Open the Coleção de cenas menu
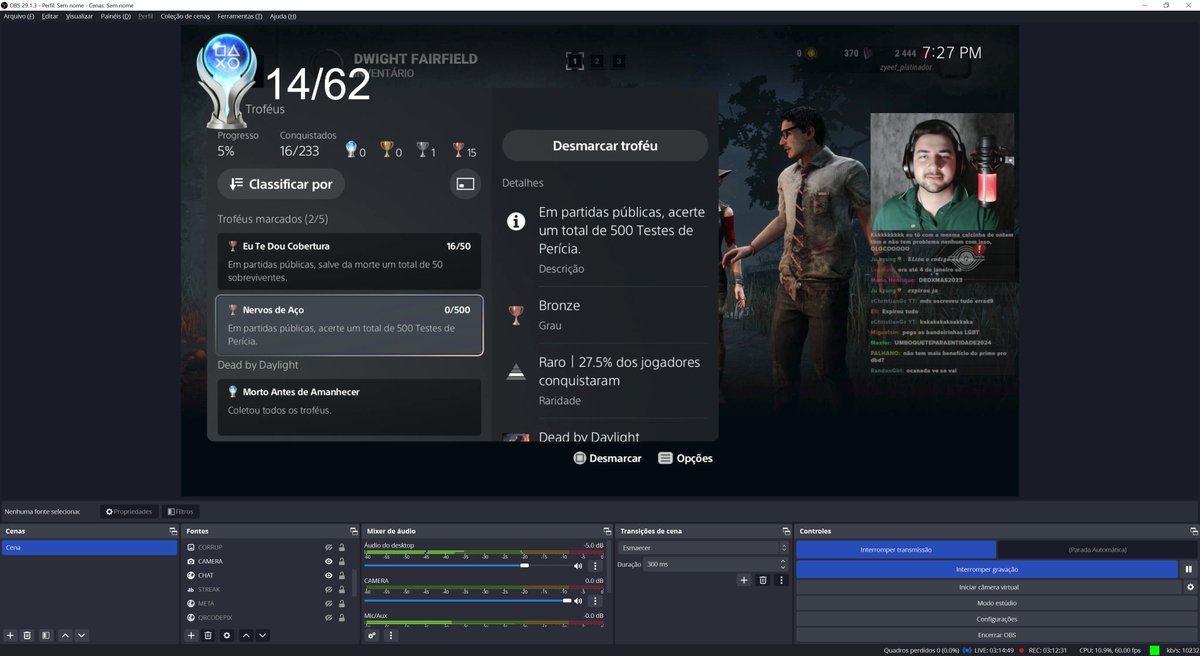Image resolution: width=1200 pixels, height=656 pixels. click(x=185, y=16)
